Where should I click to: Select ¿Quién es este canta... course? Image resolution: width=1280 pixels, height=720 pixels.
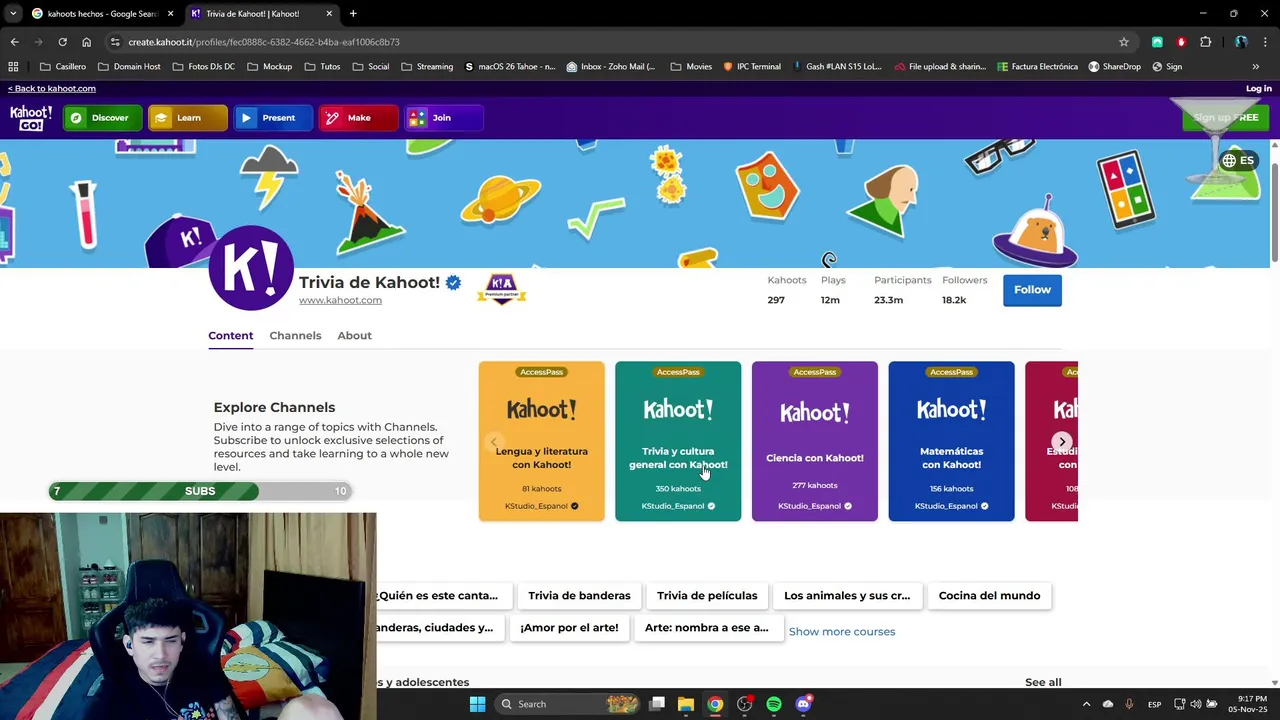click(x=437, y=596)
